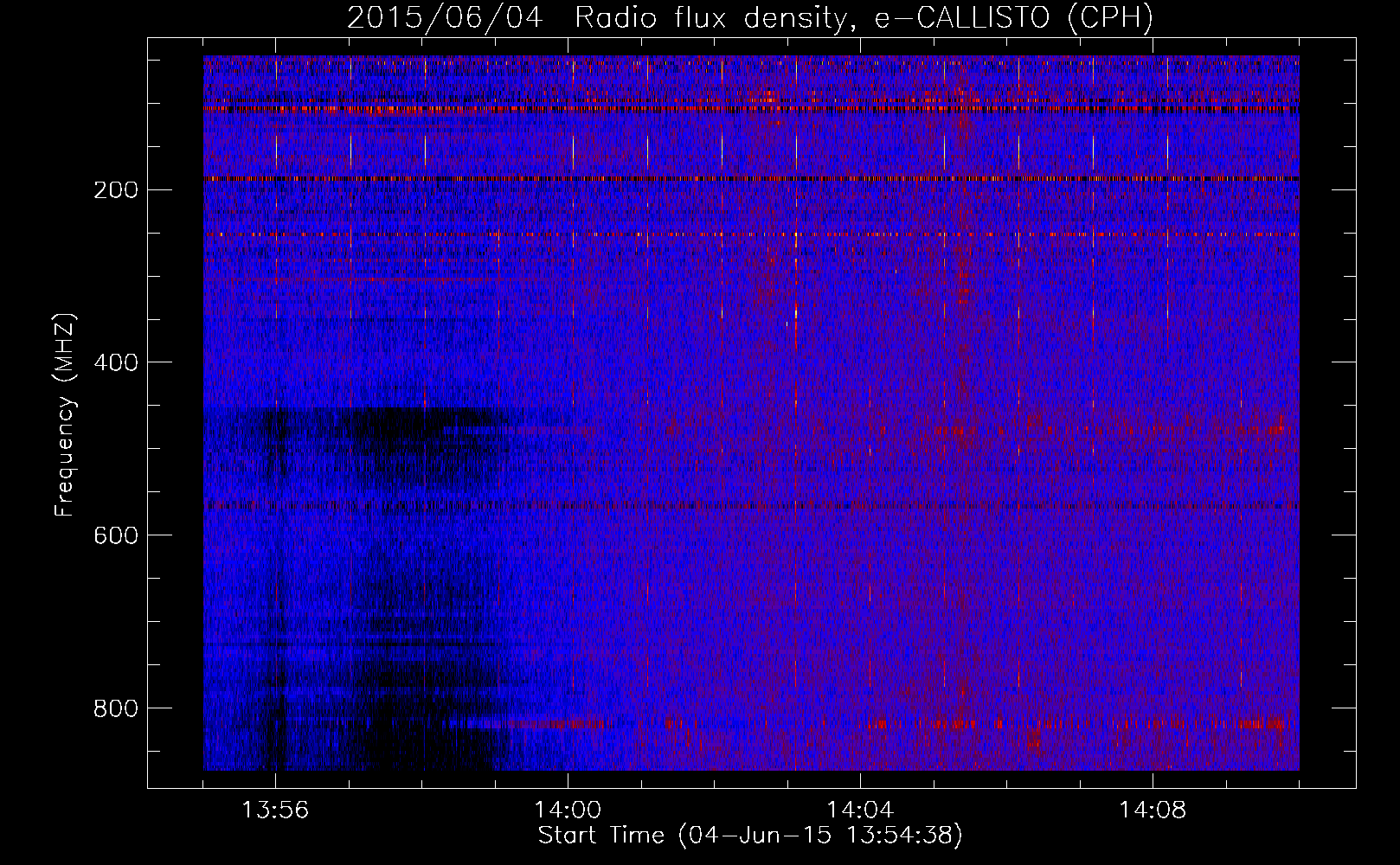Click the 800 frequency tick label
Viewport: 1400px width, 865px height.
[x=116, y=708]
